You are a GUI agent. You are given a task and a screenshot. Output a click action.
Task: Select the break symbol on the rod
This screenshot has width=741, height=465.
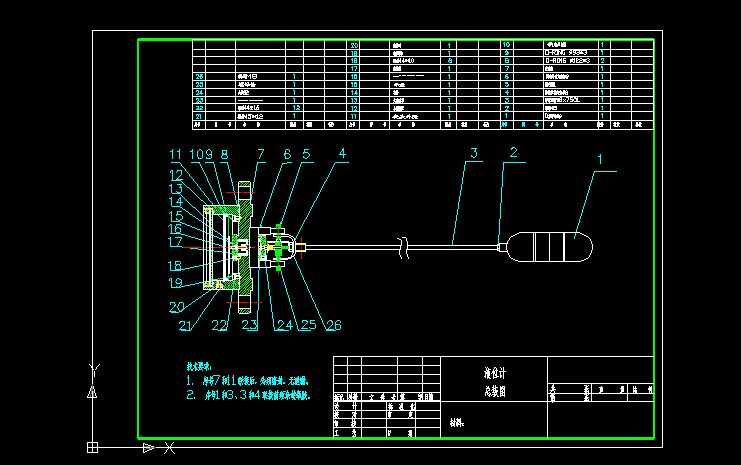coord(404,248)
